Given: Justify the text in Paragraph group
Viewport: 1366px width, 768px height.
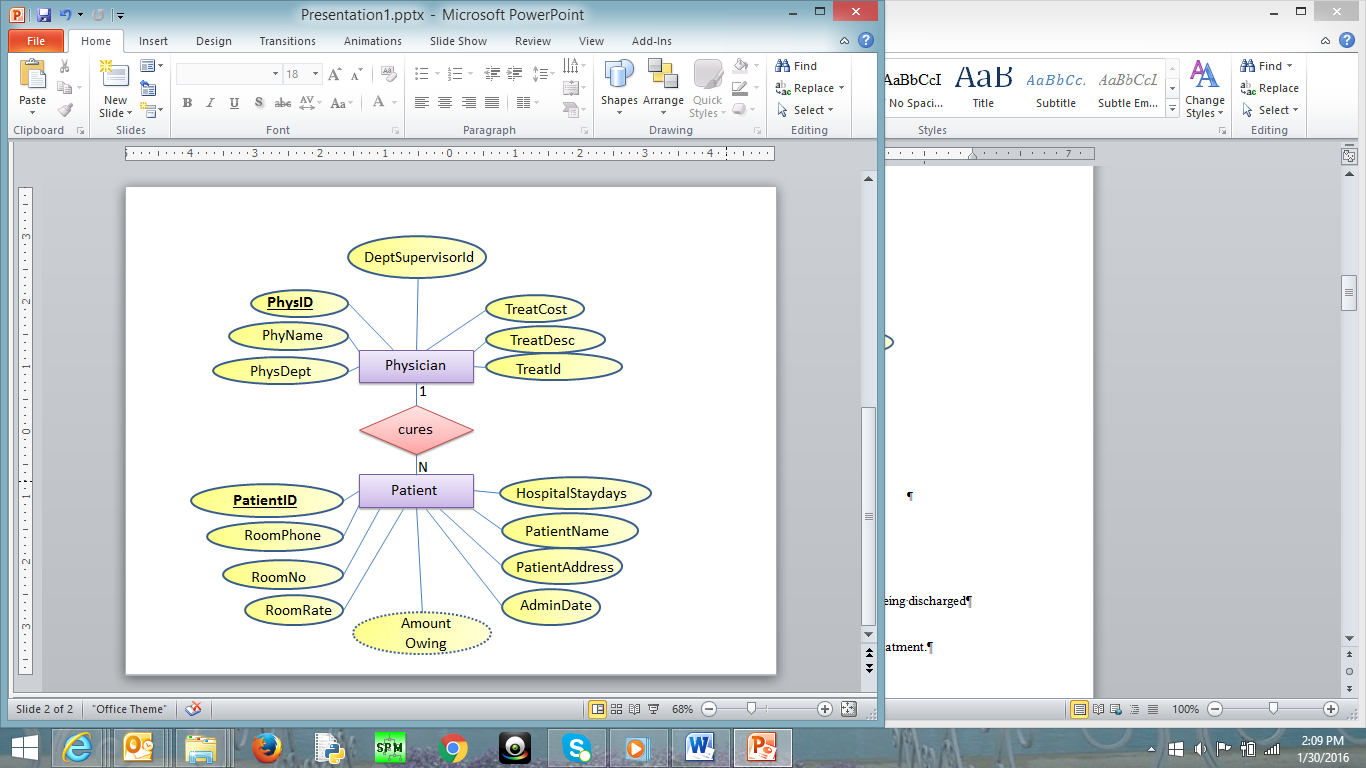Looking at the screenshot, I should pyautogui.click(x=492, y=103).
